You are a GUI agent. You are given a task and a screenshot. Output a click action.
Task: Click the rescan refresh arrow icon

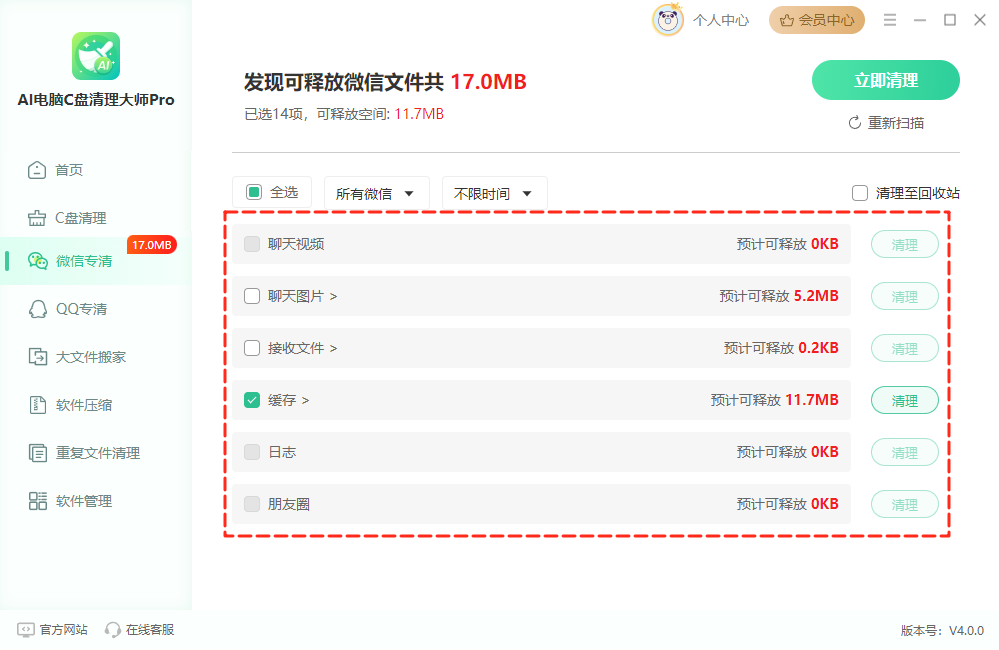[x=854, y=122]
